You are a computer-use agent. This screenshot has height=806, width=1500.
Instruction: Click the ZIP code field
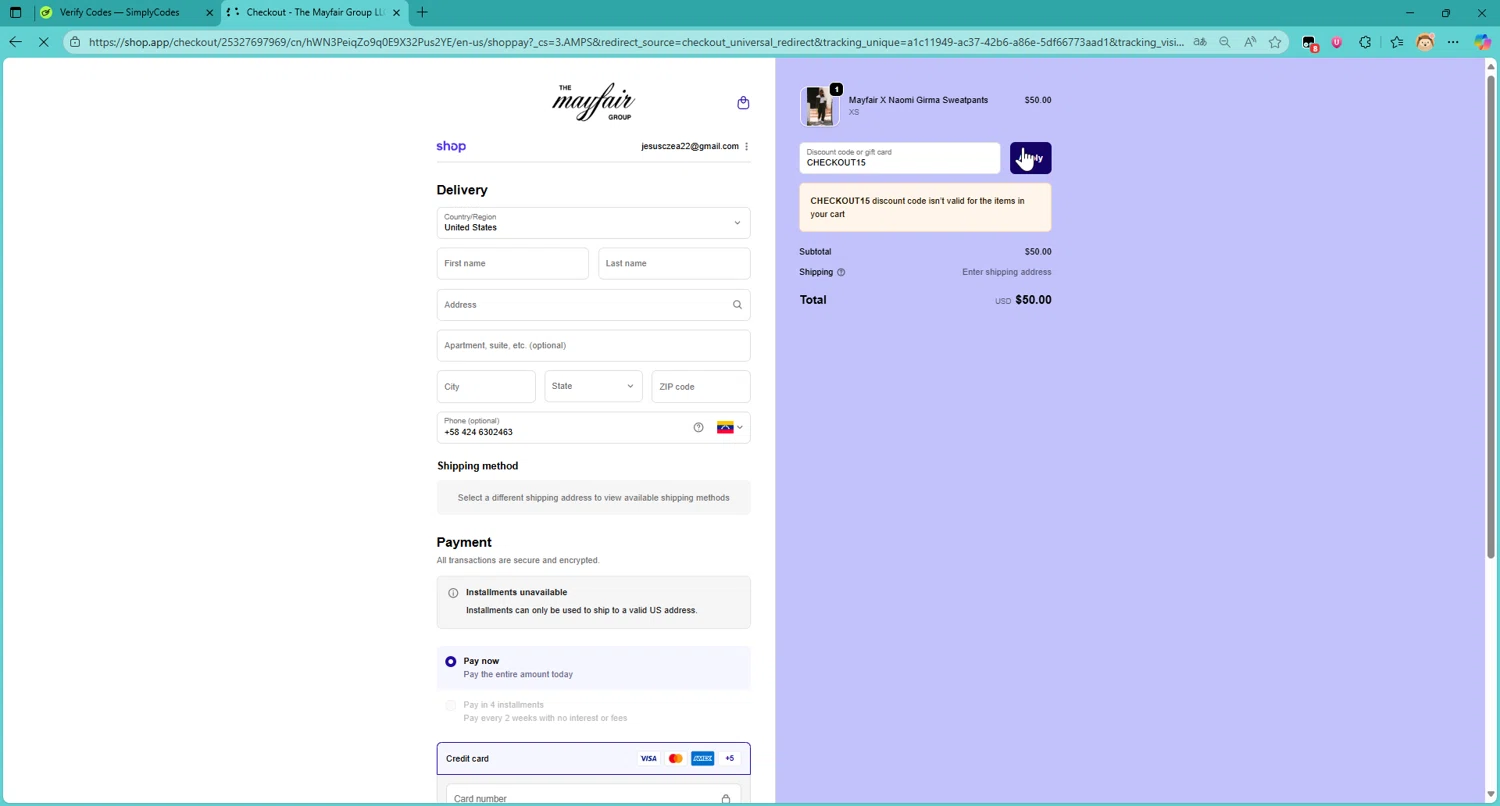pos(701,386)
